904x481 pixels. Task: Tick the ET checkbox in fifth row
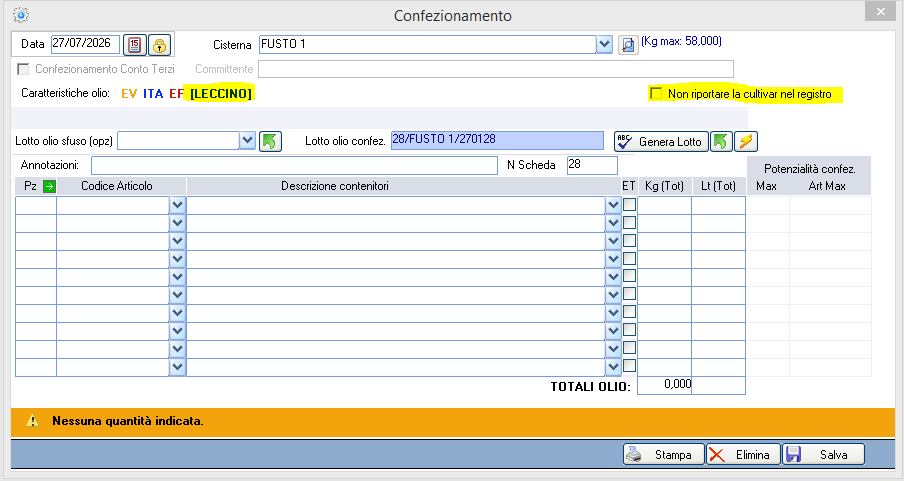(x=630, y=276)
